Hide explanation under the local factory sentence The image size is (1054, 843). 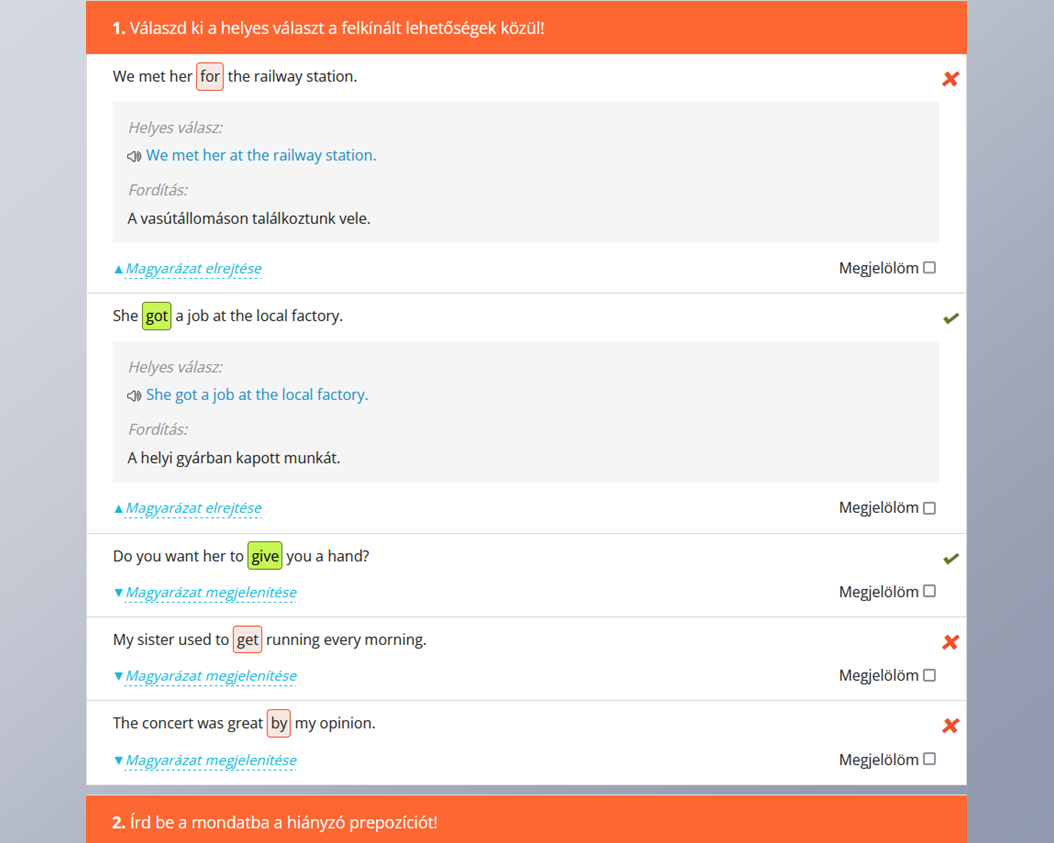click(x=188, y=508)
